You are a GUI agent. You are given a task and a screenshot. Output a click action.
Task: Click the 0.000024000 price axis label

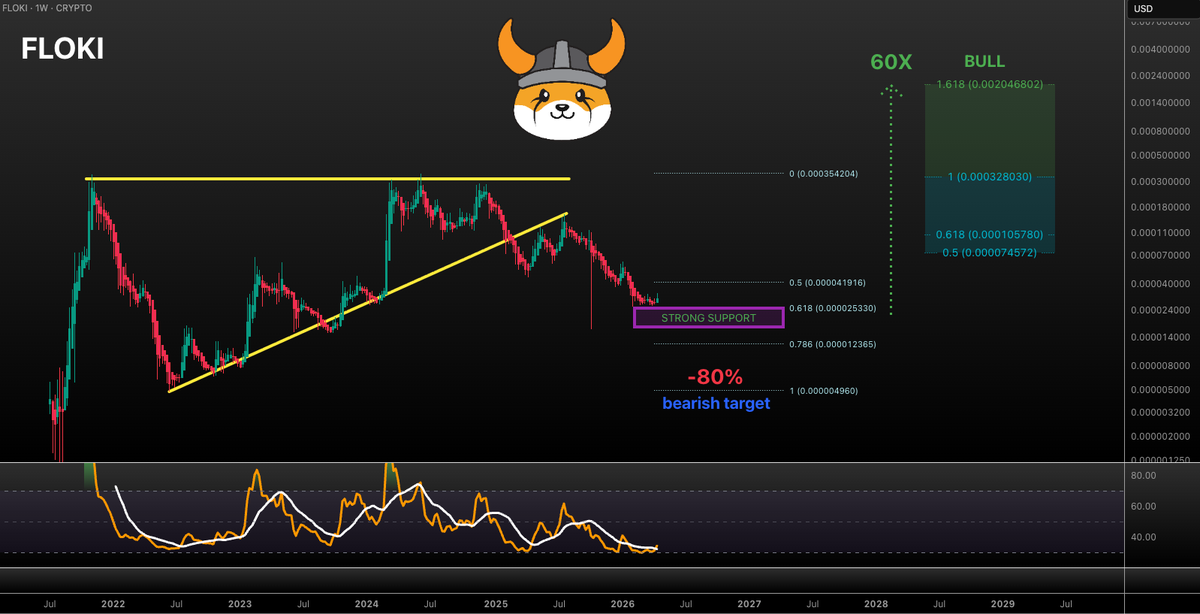[1160, 311]
